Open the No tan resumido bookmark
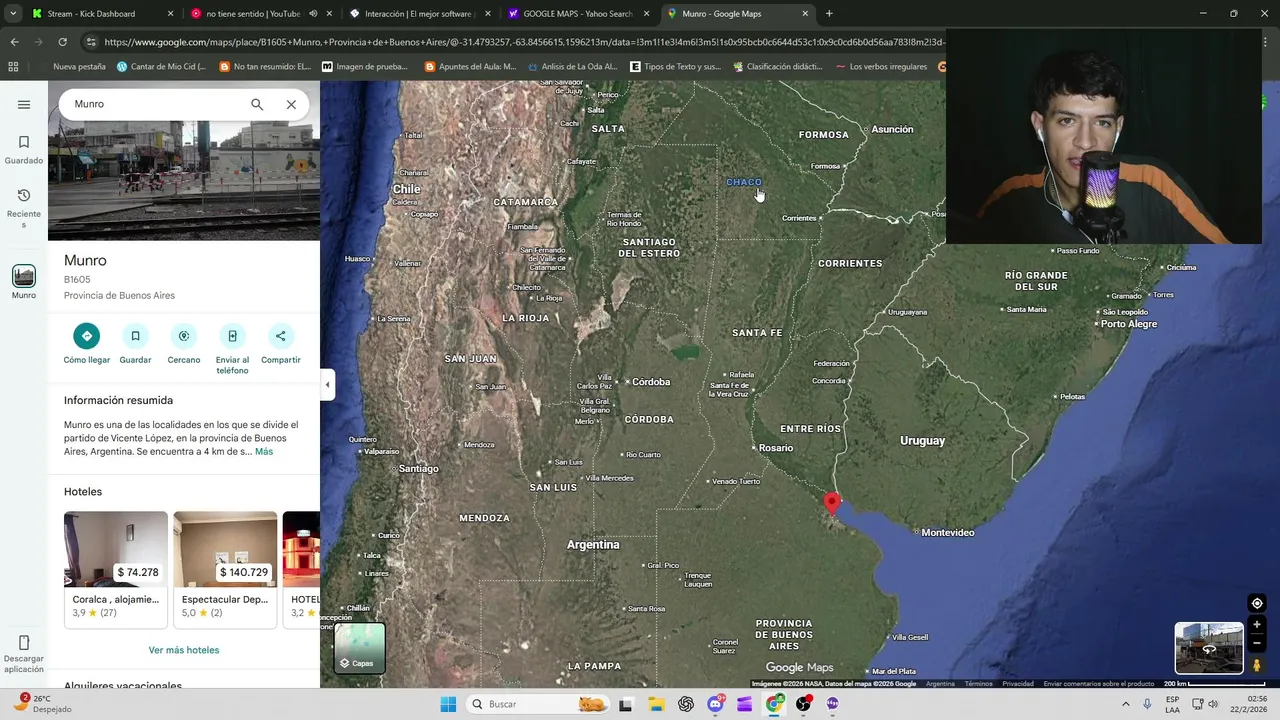This screenshot has width=1280, height=720. (265, 67)
